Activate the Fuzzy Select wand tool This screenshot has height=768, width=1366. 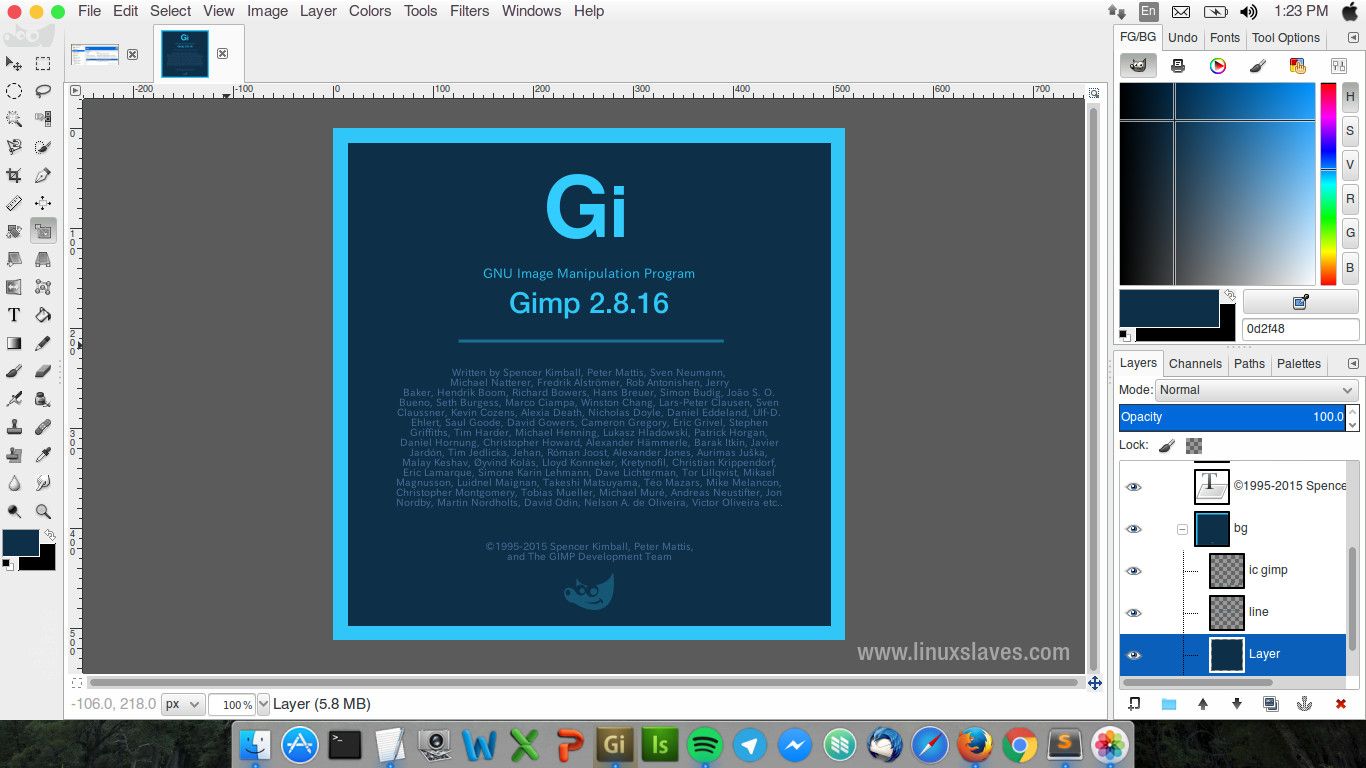click(14, 119)
